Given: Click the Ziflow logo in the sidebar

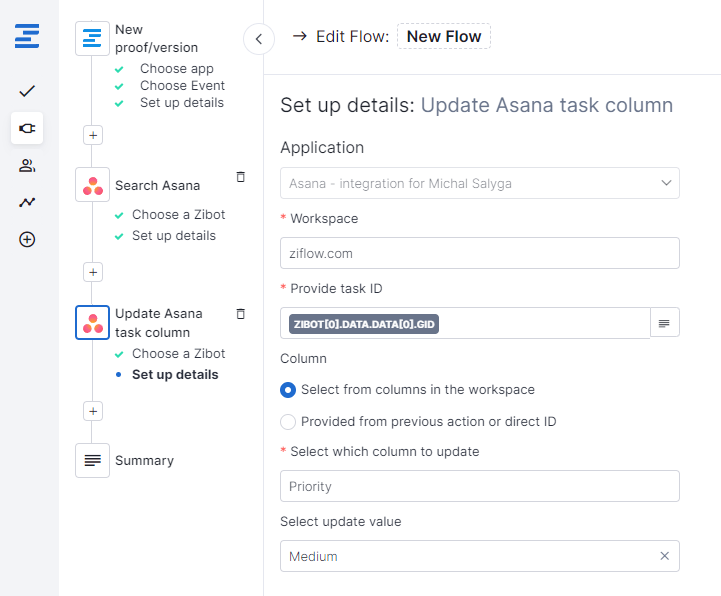Looking at the screenshot, I should pos(27,38).
